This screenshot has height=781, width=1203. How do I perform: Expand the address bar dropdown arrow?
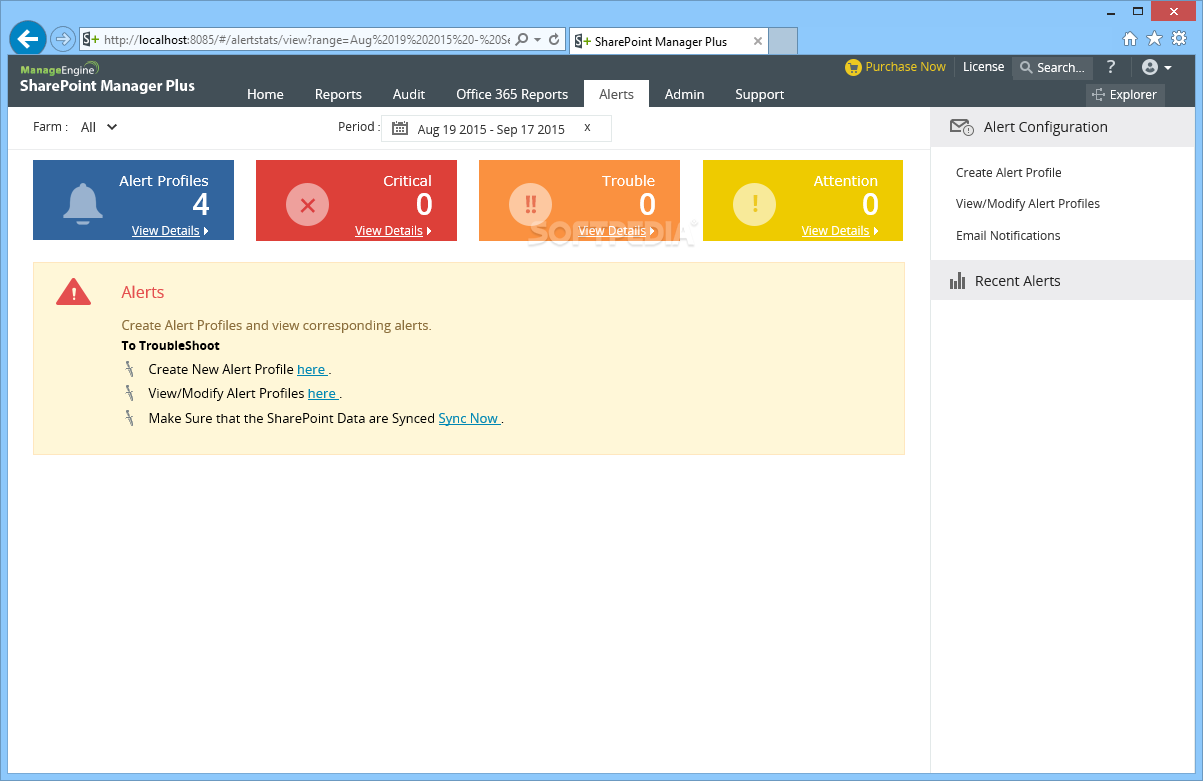(538, 40)
